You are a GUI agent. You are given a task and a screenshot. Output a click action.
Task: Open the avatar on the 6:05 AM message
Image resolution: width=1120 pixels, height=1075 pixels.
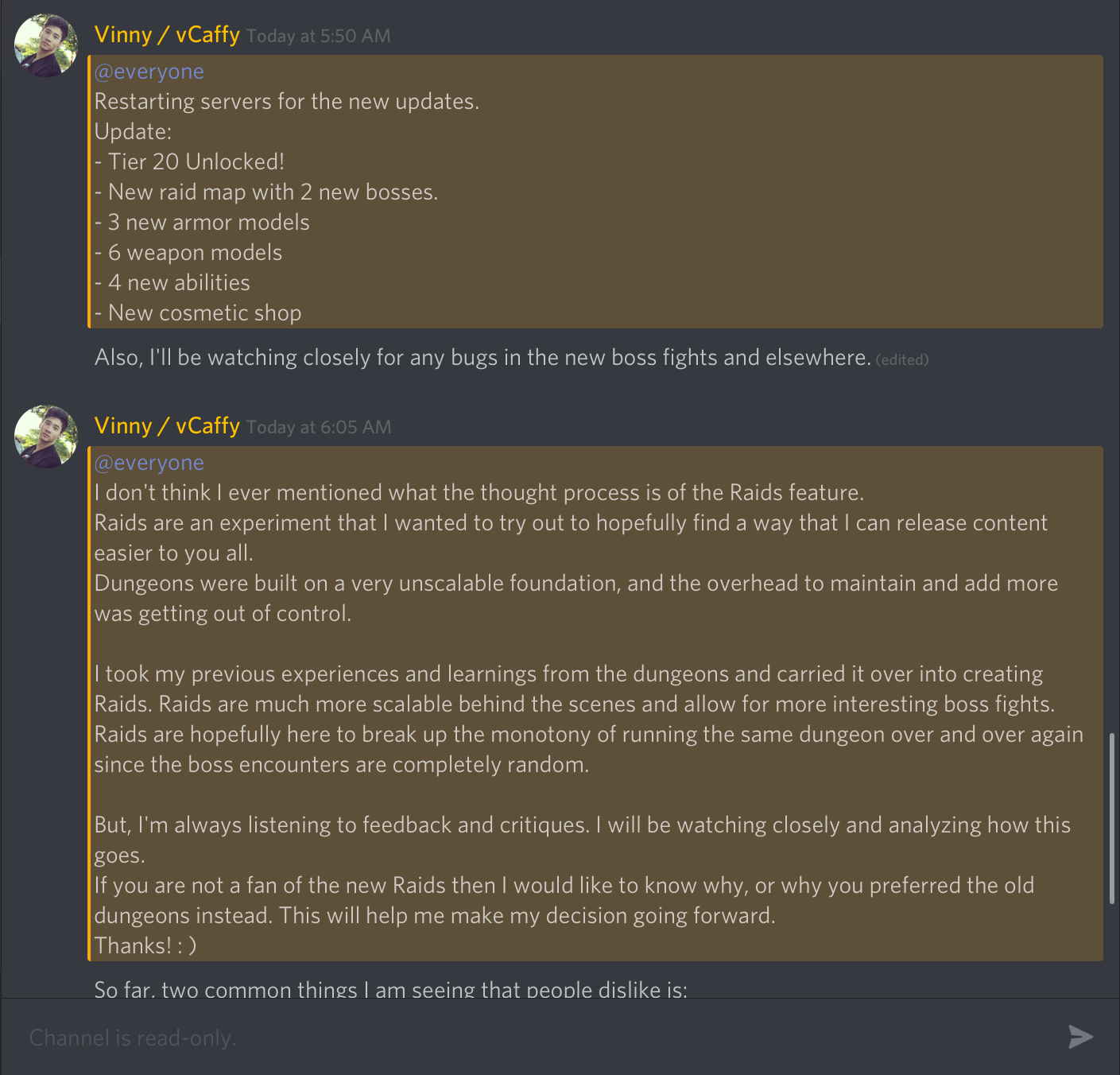[x=46, y=437]
